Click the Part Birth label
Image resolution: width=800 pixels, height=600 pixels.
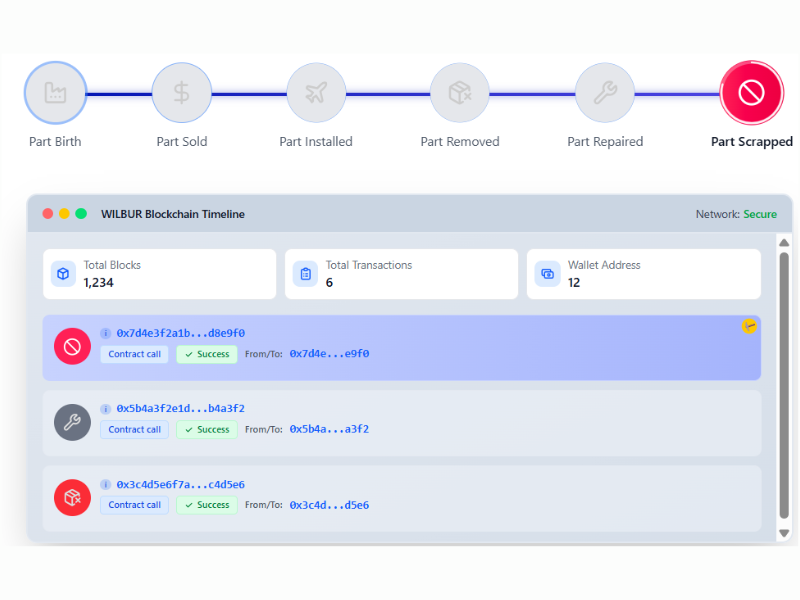[x=55, y=141]
